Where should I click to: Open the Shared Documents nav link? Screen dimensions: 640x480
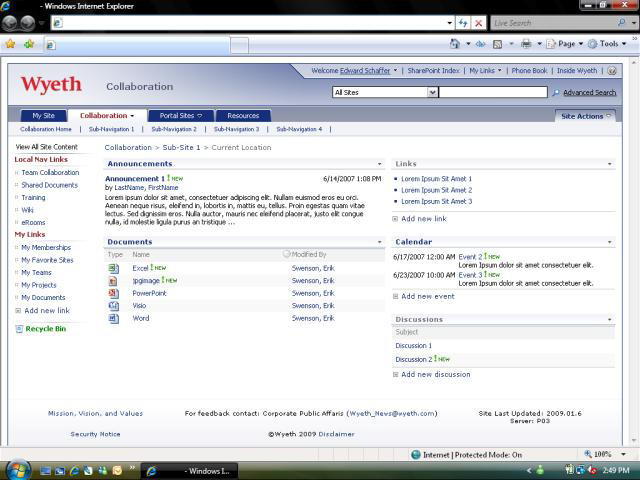pyautogui.click(x=49, y=185)
